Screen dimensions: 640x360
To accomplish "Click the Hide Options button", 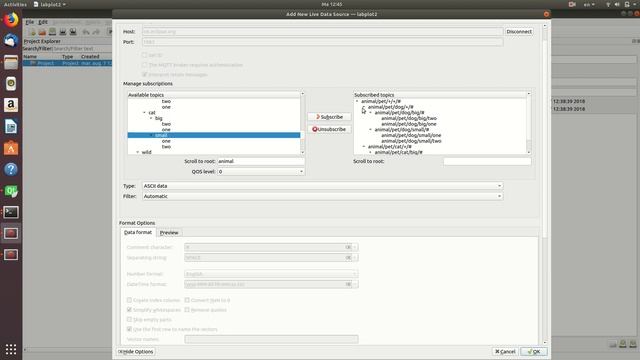I will pyautogui.click(x=136, y=351).
